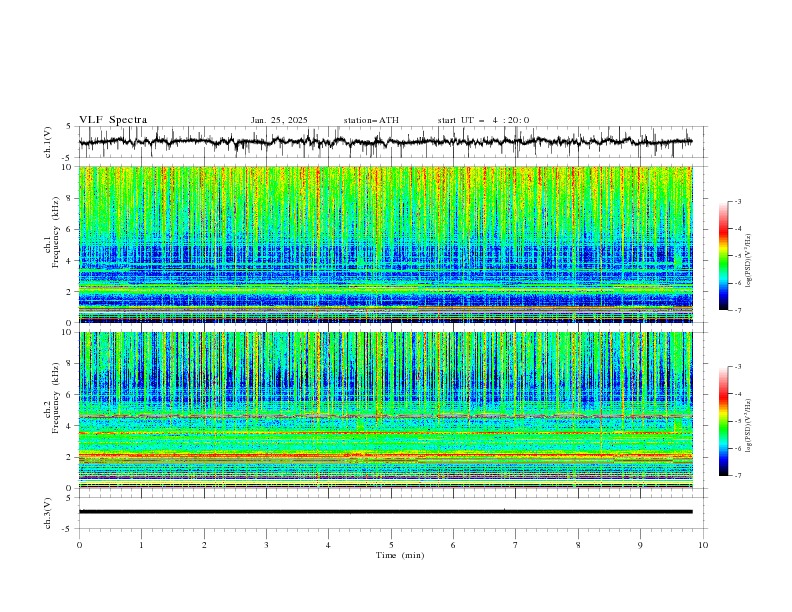This screenshot has width=792, height=612.
Task: Click tick label "8" on the Time axis
Action: click(x=578, y=545)
